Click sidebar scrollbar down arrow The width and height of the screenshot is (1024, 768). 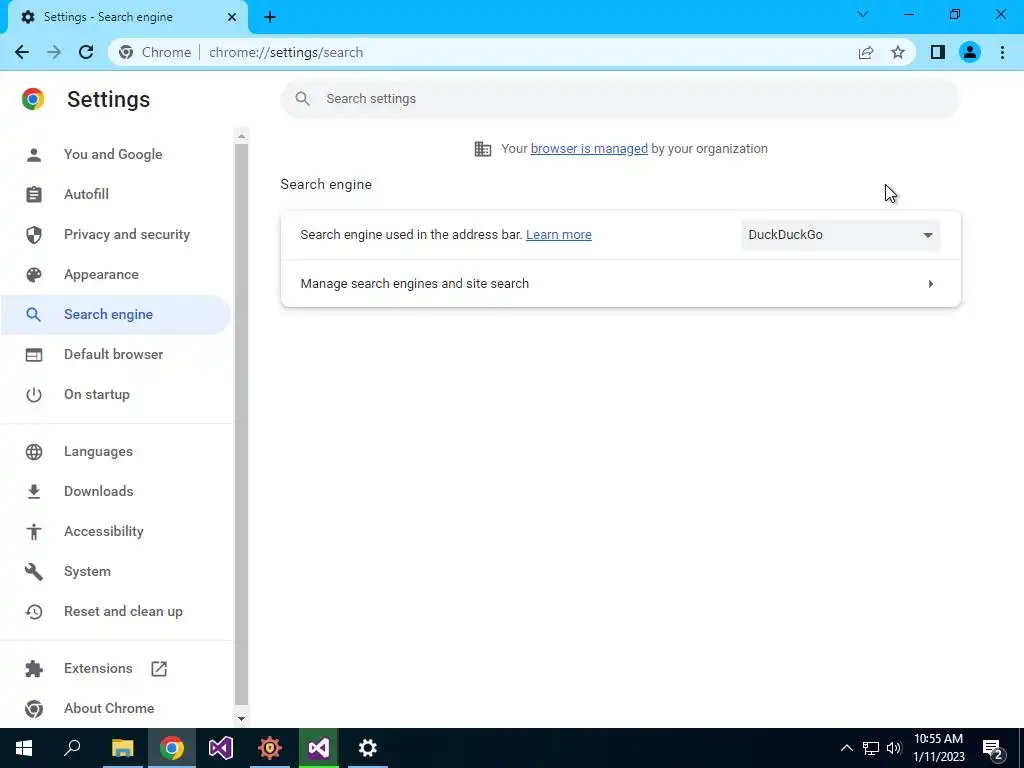pyautogui.click(x=242, y=719)
